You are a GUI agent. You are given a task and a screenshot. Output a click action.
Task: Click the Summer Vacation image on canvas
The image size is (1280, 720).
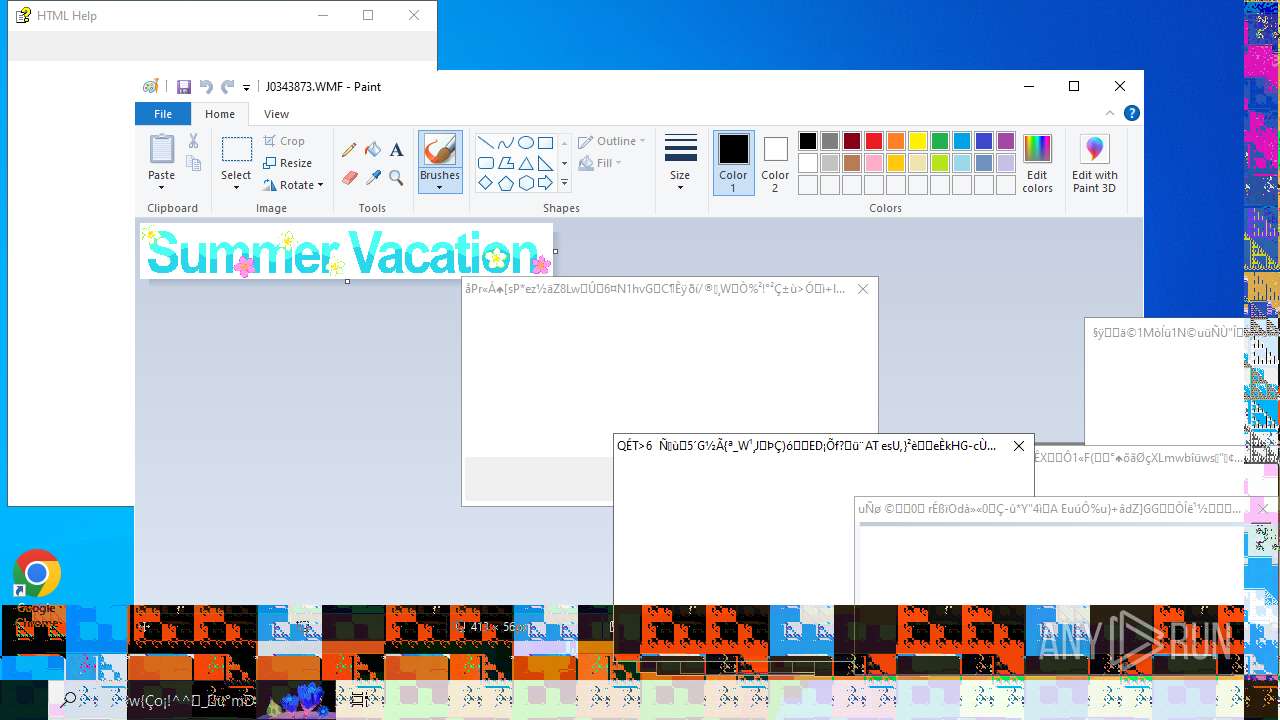coord(346,251)
